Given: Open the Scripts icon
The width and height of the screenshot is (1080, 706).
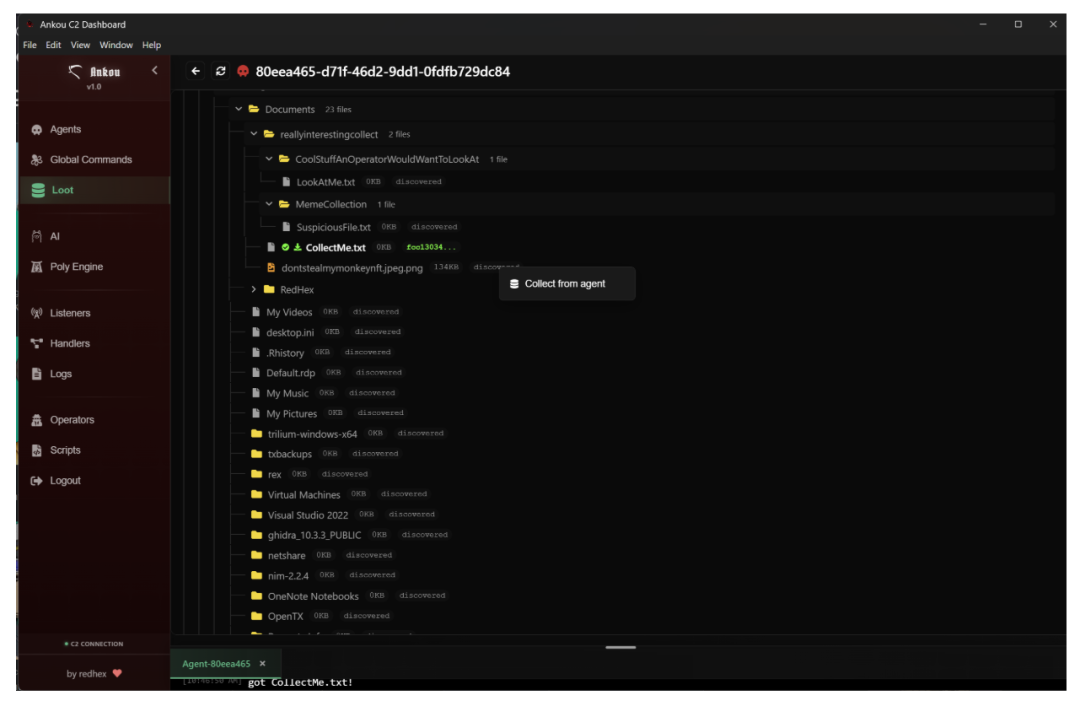Looking at the screenshot, I should [37, 450].
